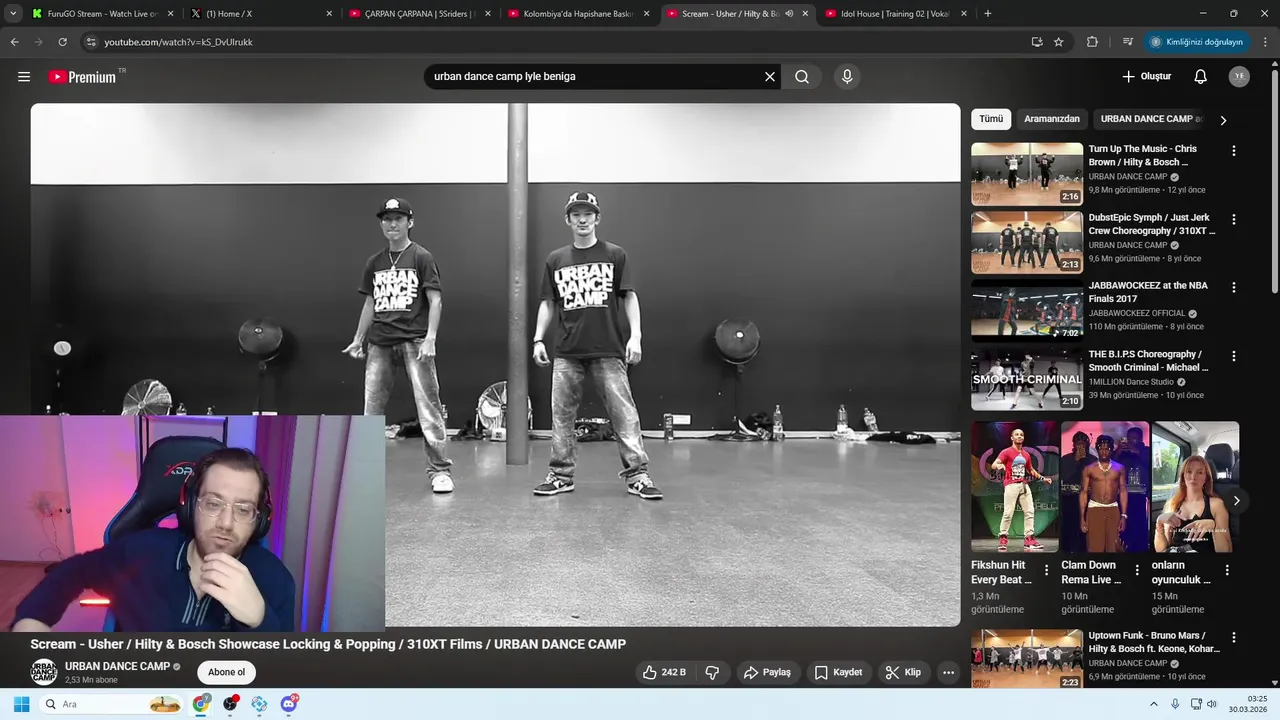This screenshot has height=720, width=1280.
Task: Click Kimliğinizi doğrulayın profile button
Action: (1197, 42)
